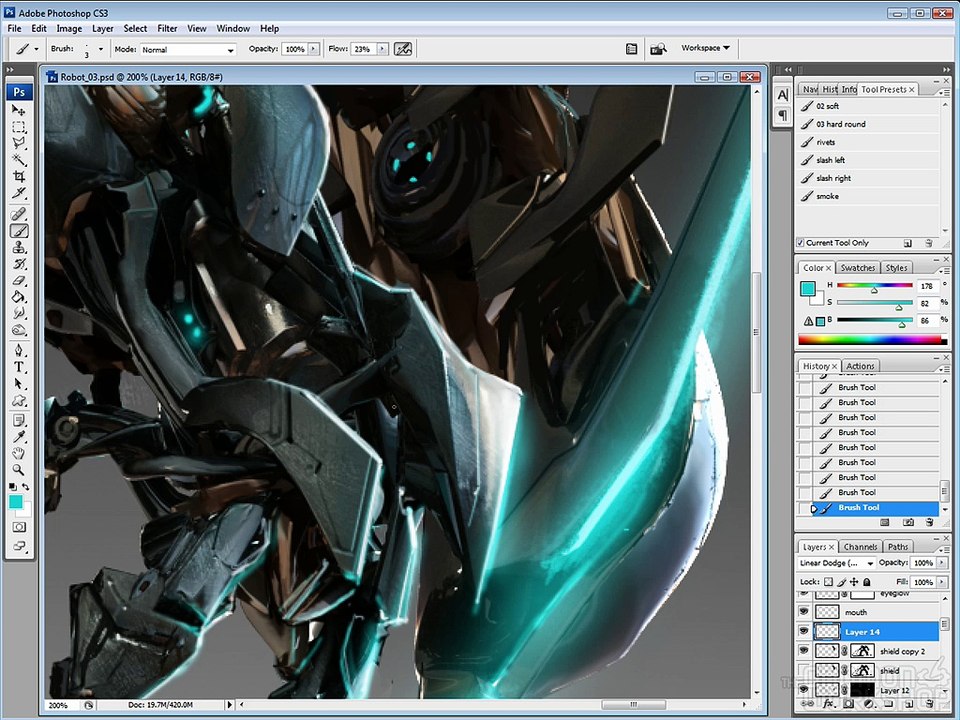
Task: Click Add layer mask icon in Layers panel
Action: point(849,704)
